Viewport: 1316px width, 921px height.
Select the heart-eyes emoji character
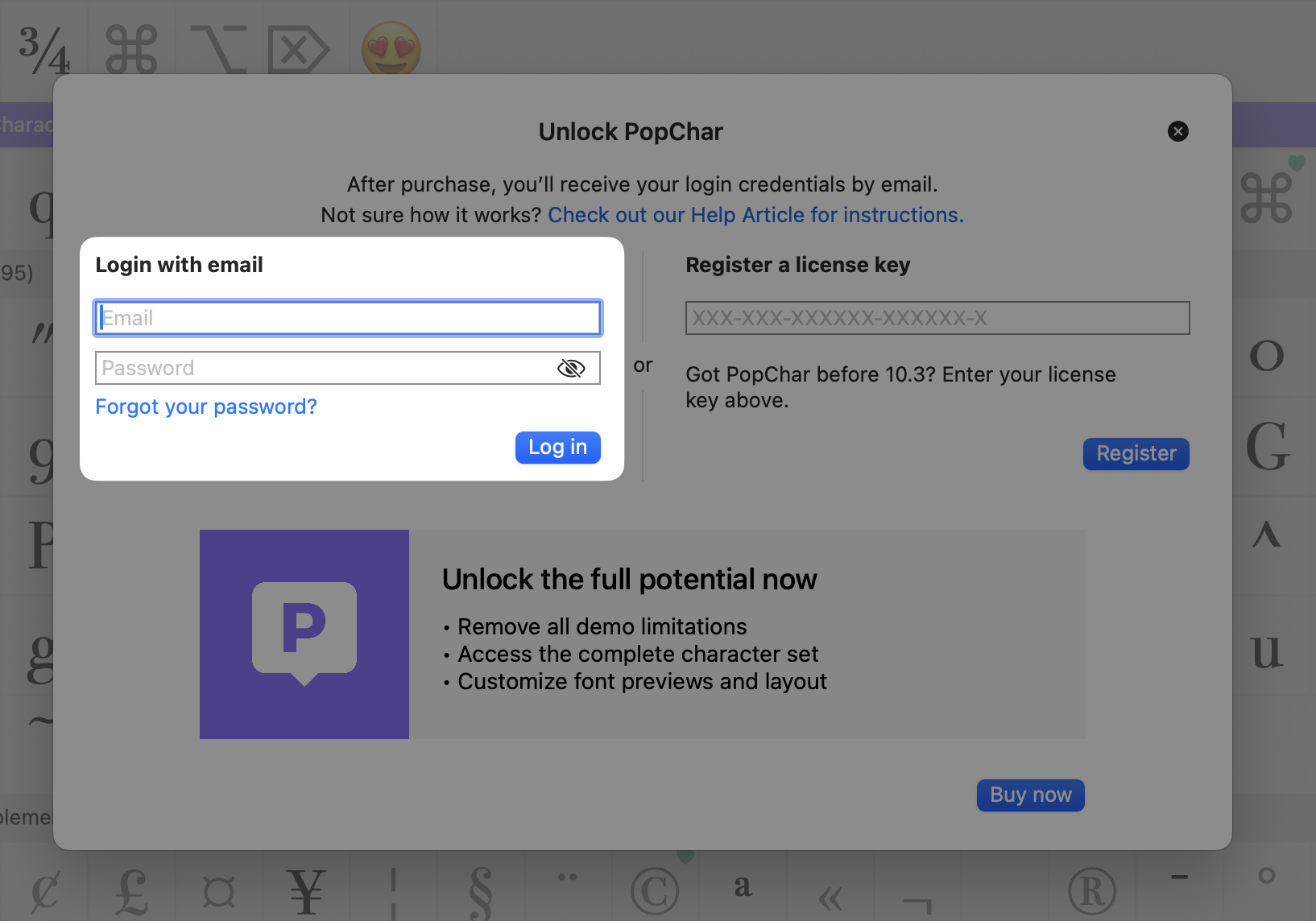tap(391, 47)
